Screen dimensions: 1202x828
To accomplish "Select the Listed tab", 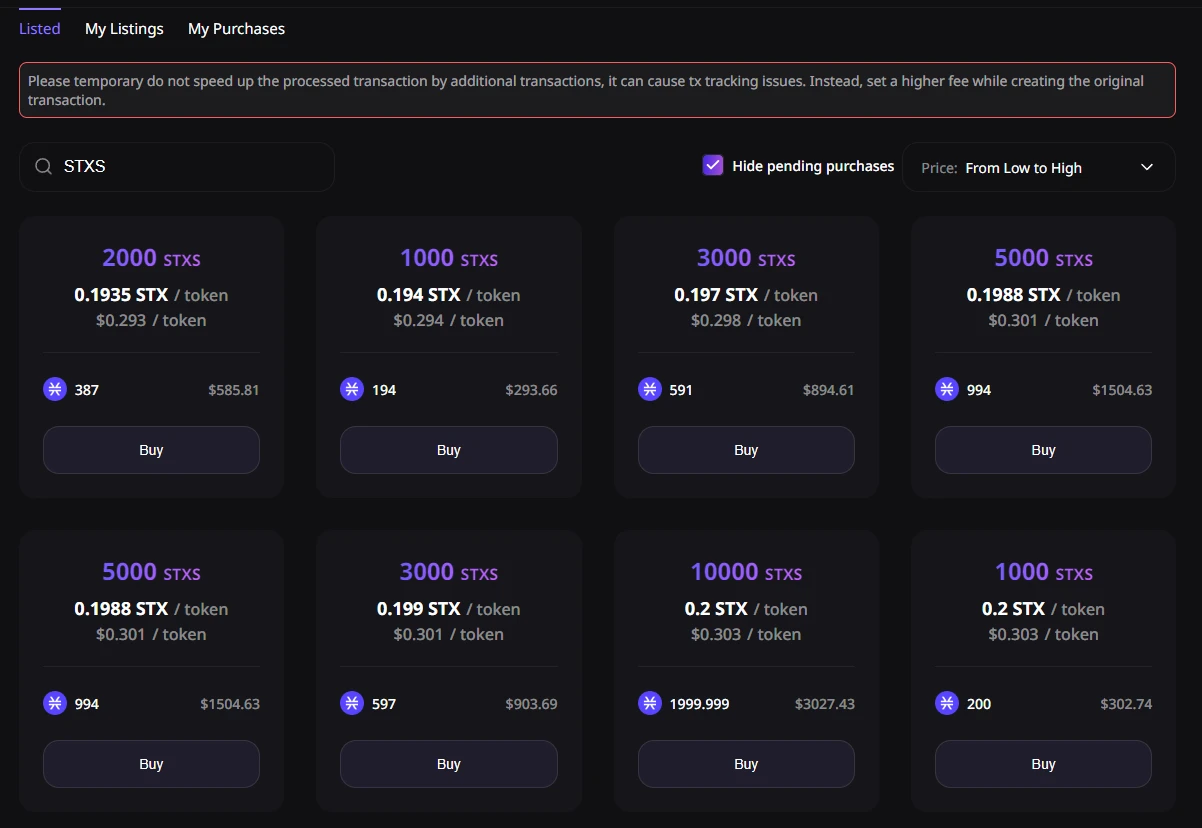I will point(40,29).
